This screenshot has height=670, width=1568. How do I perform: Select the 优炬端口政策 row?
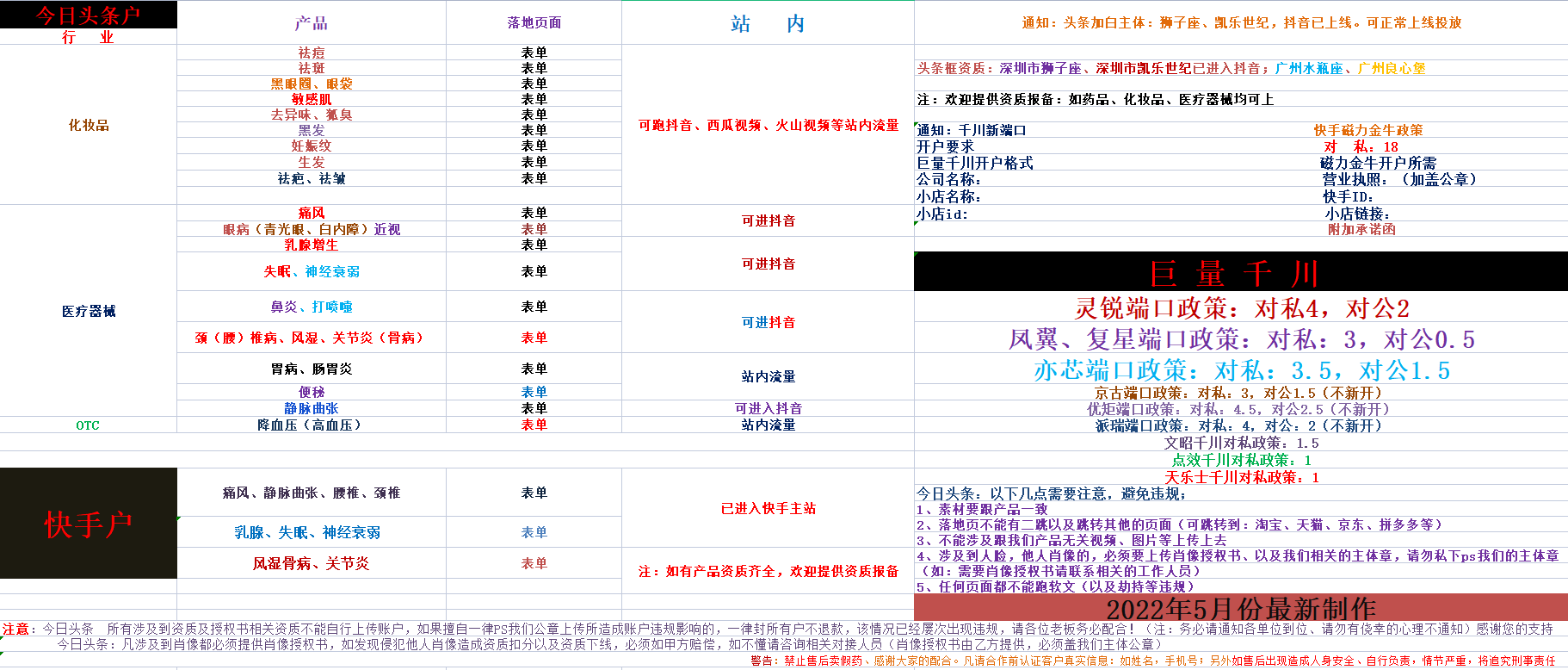(x=1241, y=409)
